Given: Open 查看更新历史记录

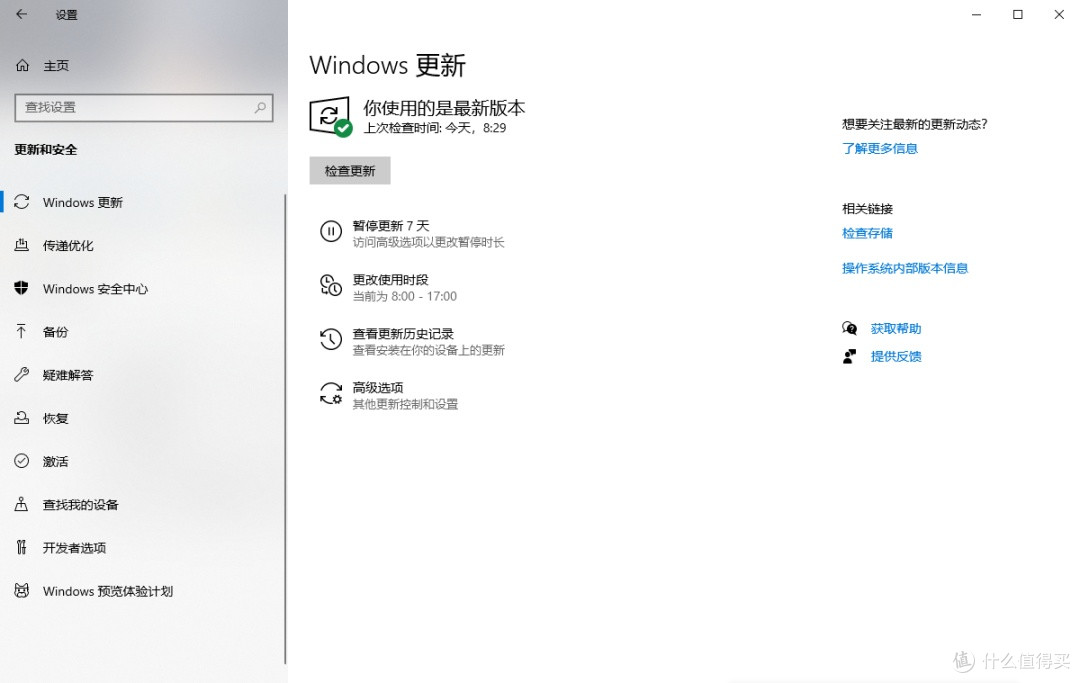Looking at the screenshot, I should tap(403, 333).
